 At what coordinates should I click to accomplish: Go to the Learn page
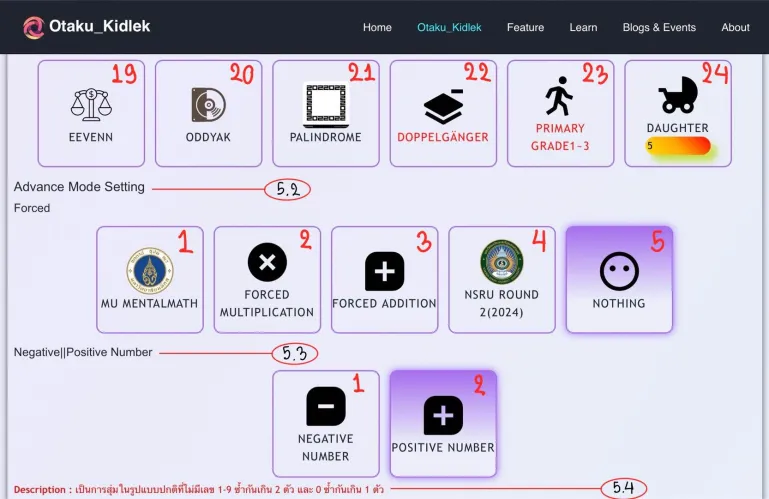click(x=583, y=27)
